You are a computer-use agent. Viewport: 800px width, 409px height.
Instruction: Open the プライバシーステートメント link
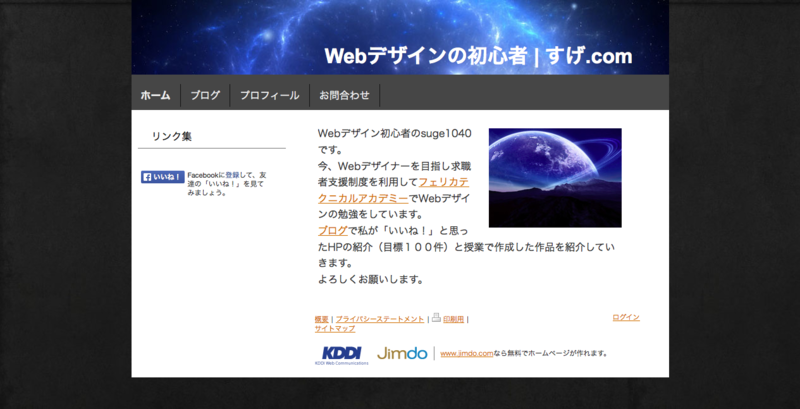pyautogui.click(x=380, y=319)
